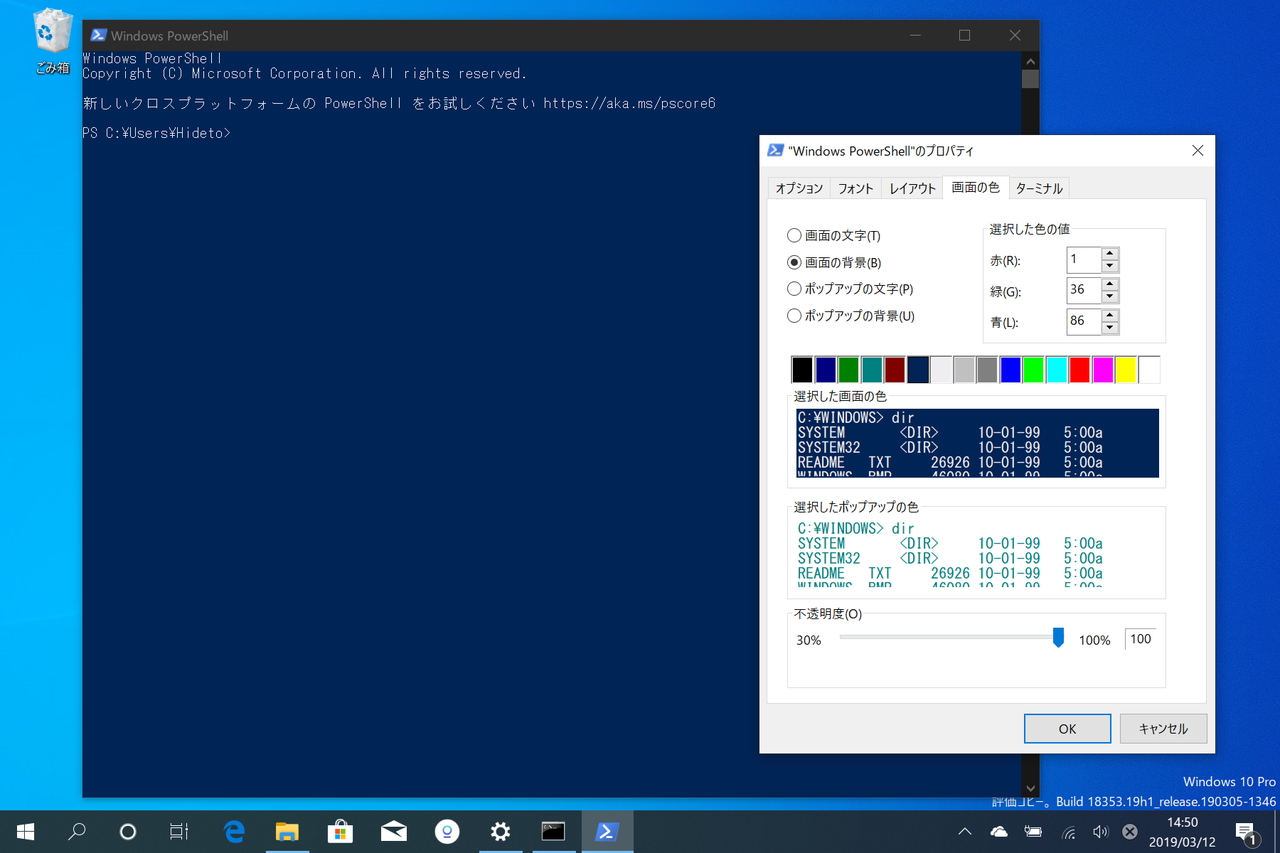Select the red color swatch
The image size is (1280, 853).
[x=1079, y=369]
